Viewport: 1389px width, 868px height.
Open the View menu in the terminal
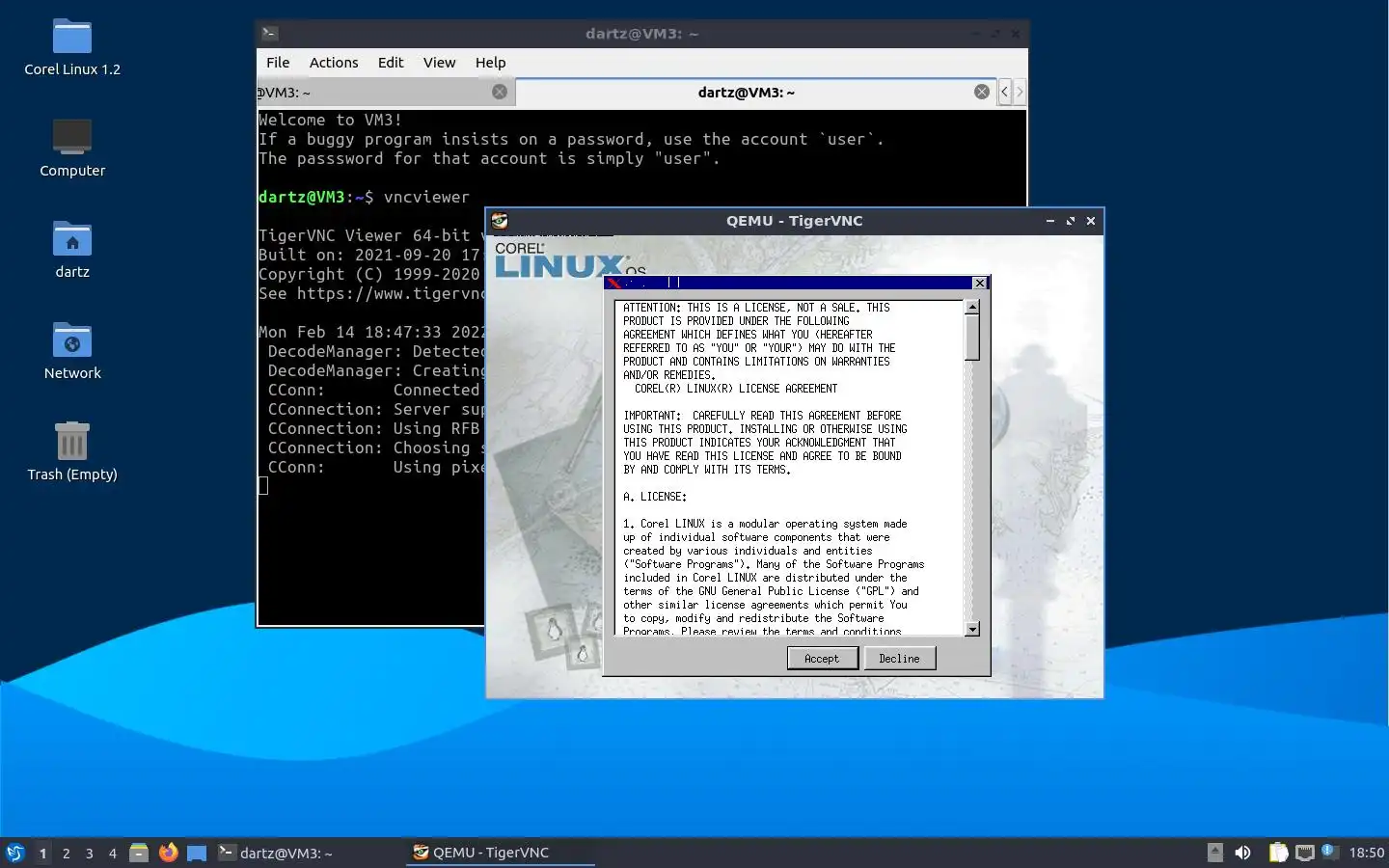(439, 63)
